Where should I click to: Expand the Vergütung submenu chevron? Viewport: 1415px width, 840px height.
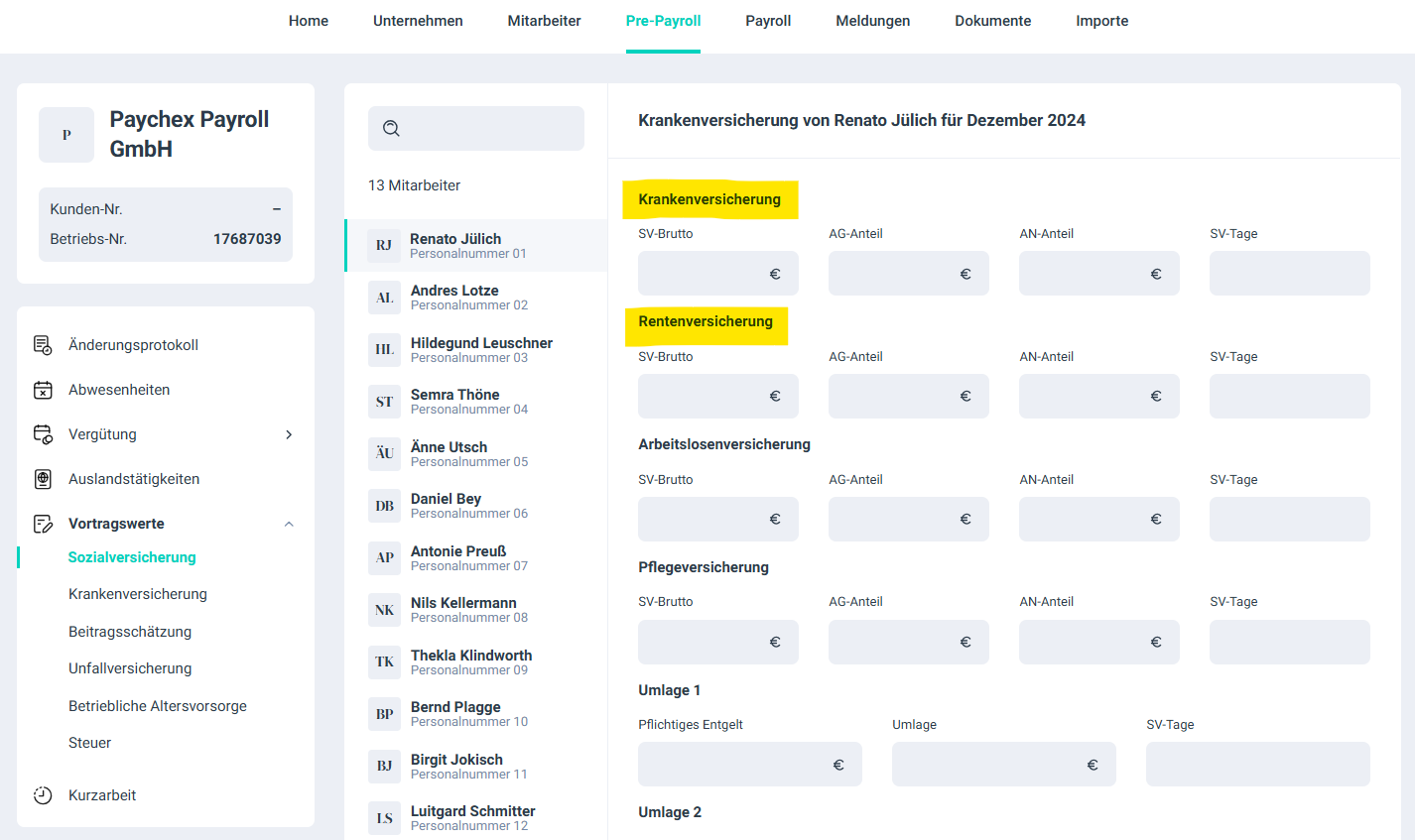(x=289, y=434)
